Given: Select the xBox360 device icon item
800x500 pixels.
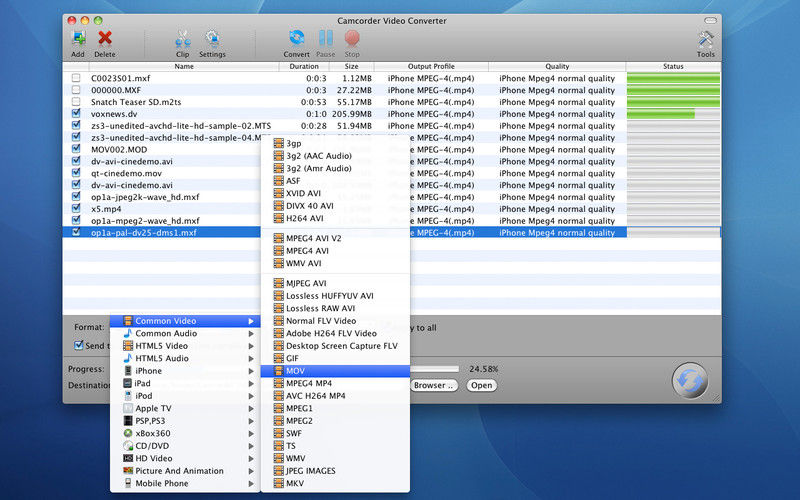Looking at the screenshot, I should 128,433.
